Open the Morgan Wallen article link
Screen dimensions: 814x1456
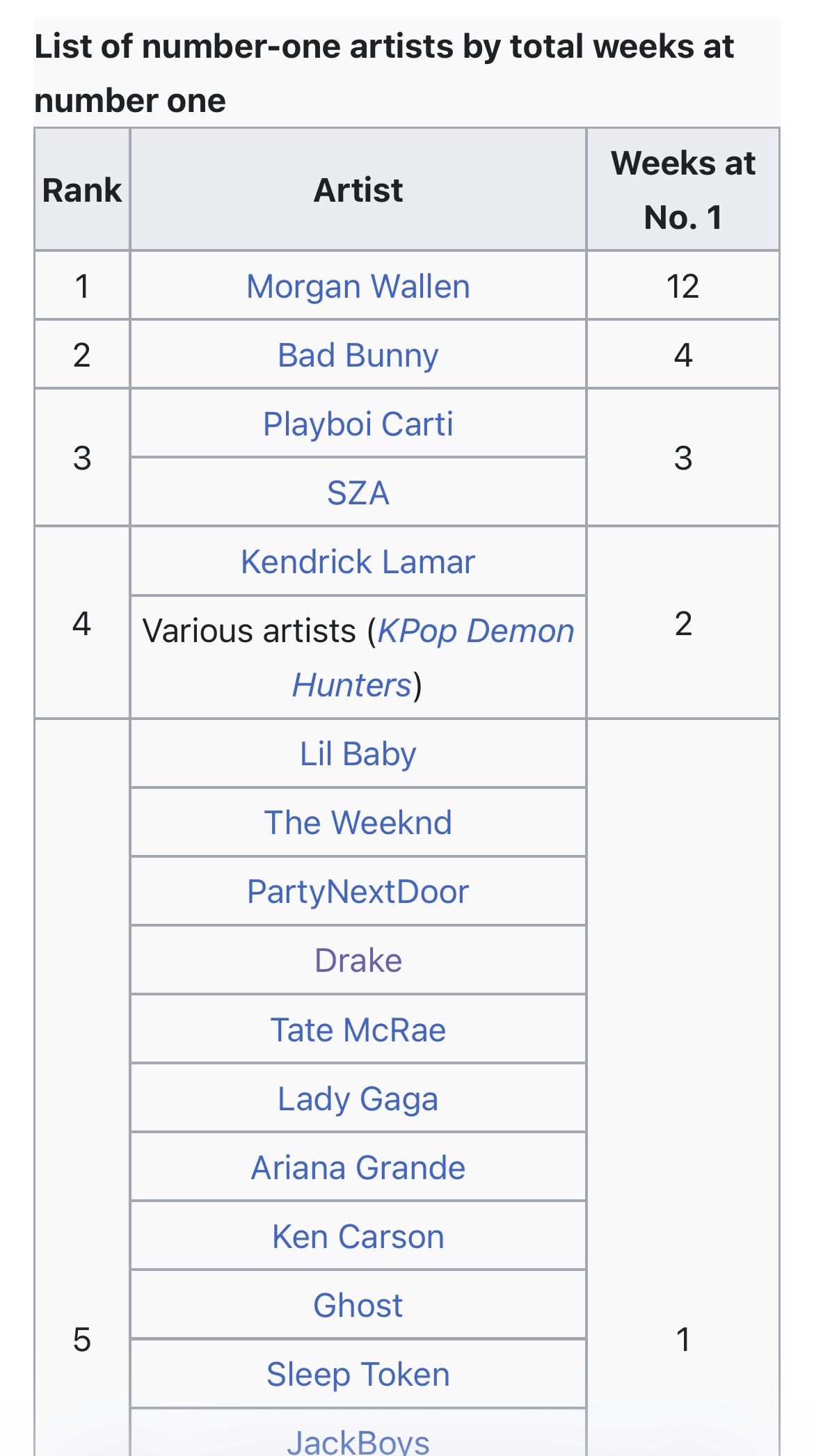(358, 287)
